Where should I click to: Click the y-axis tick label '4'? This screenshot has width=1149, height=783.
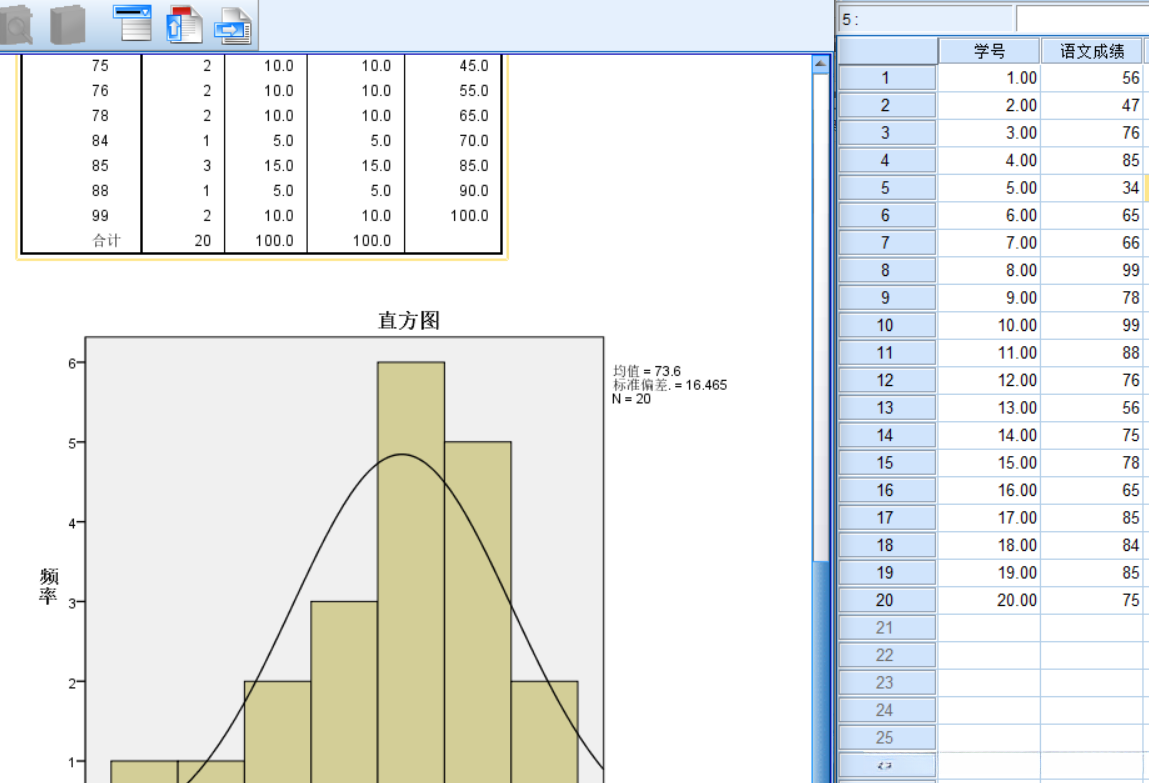(72, 523)
